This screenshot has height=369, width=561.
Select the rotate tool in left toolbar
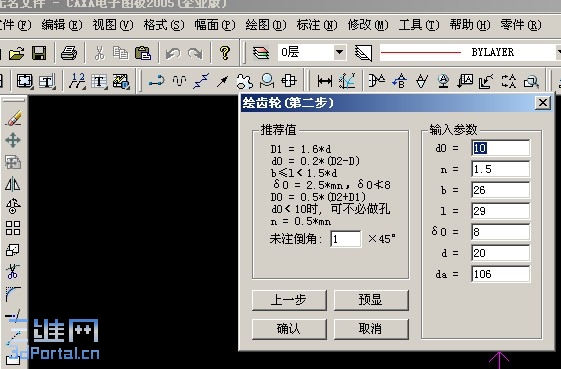[x=13, y=206]
